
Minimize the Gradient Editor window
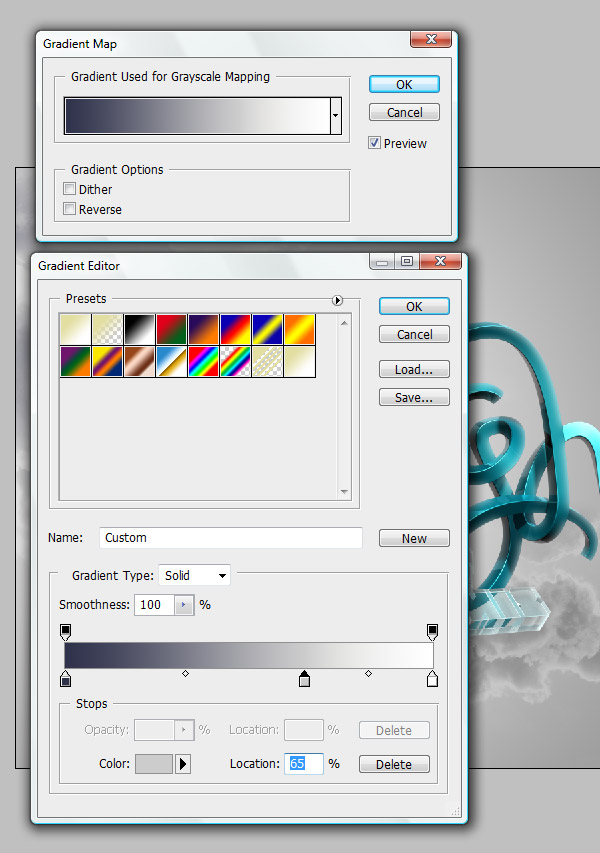[x=382, y=261]
